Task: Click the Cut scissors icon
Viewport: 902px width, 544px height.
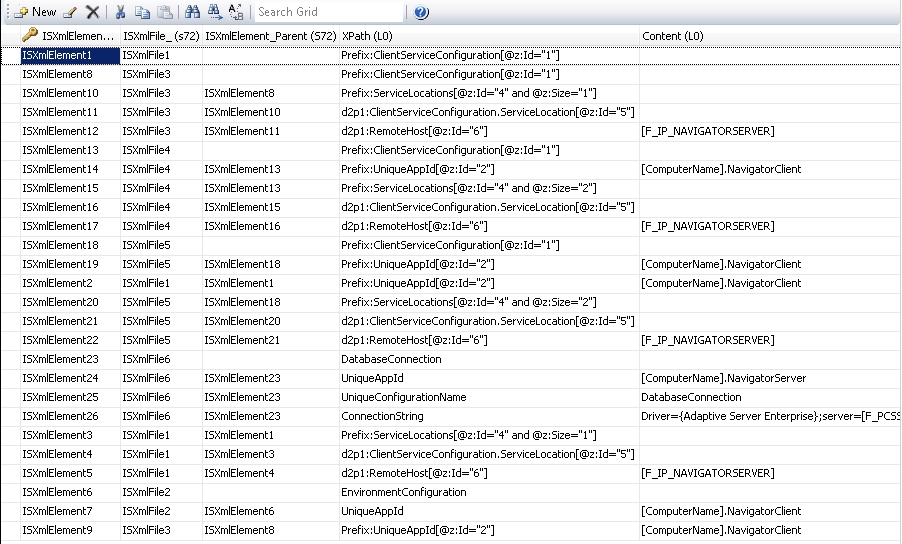Action: coord(121,12)
